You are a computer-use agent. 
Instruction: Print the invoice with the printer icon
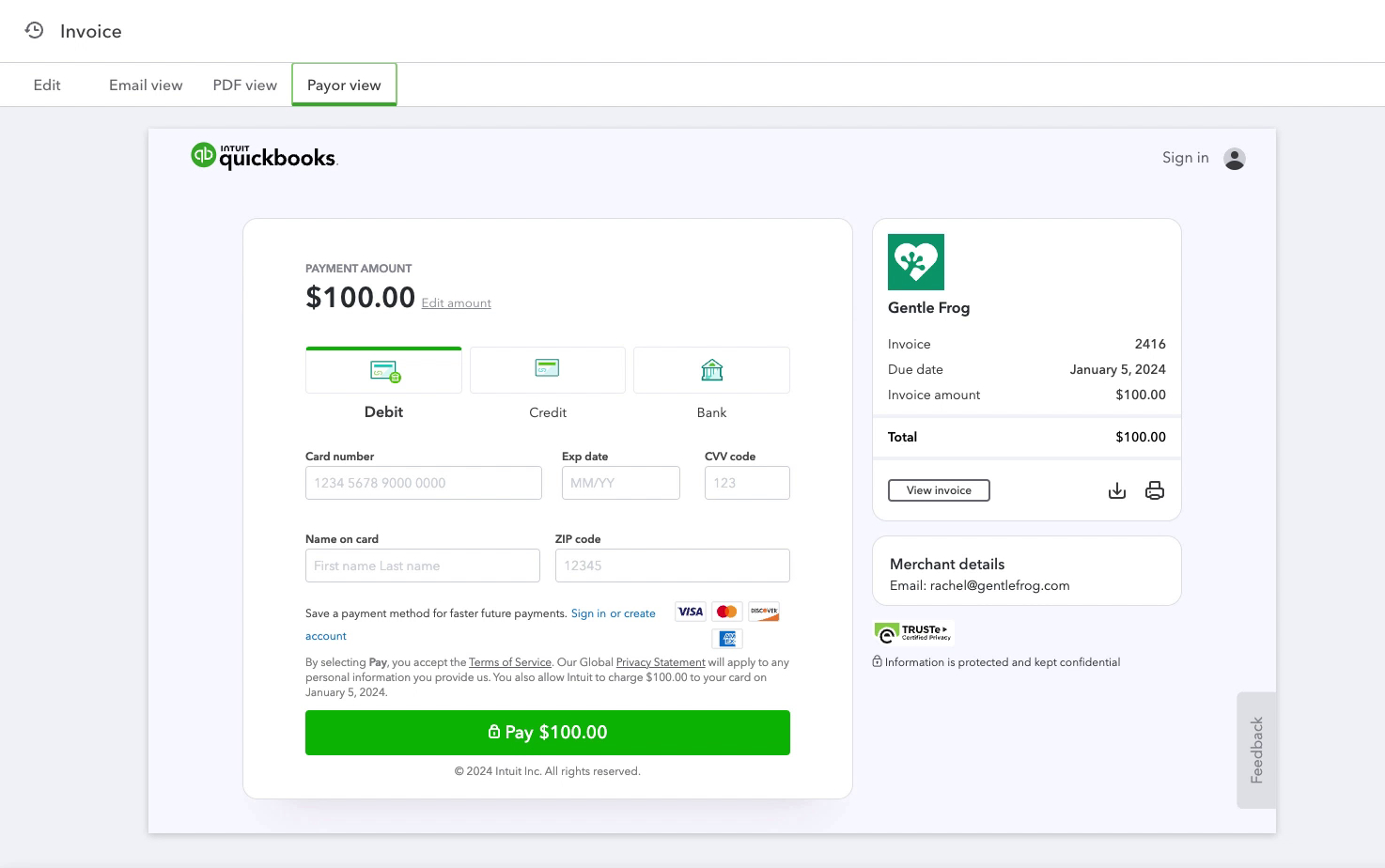pyautogui.click(x=1155, y=490)
